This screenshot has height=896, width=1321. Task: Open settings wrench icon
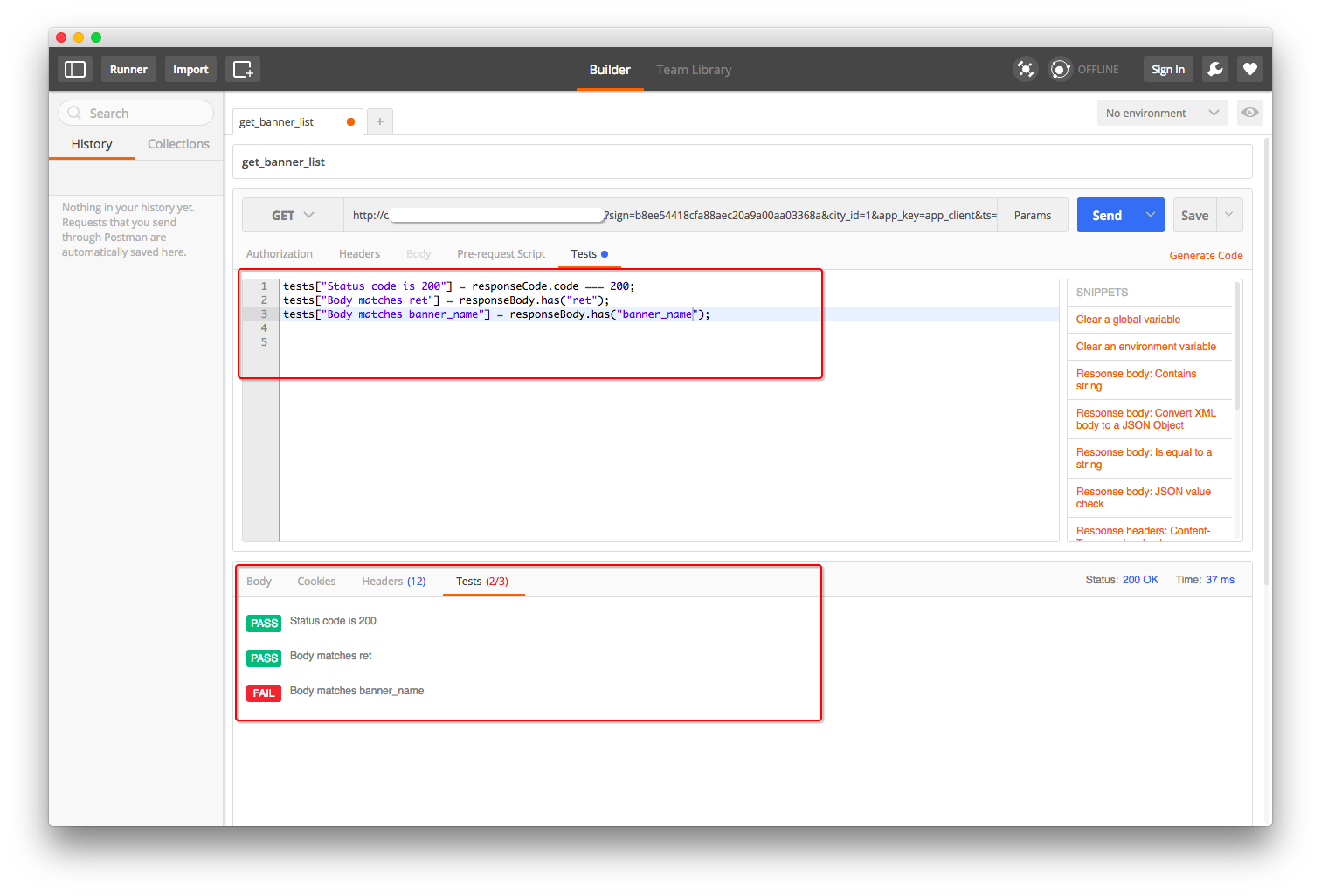coord(1215,69)
